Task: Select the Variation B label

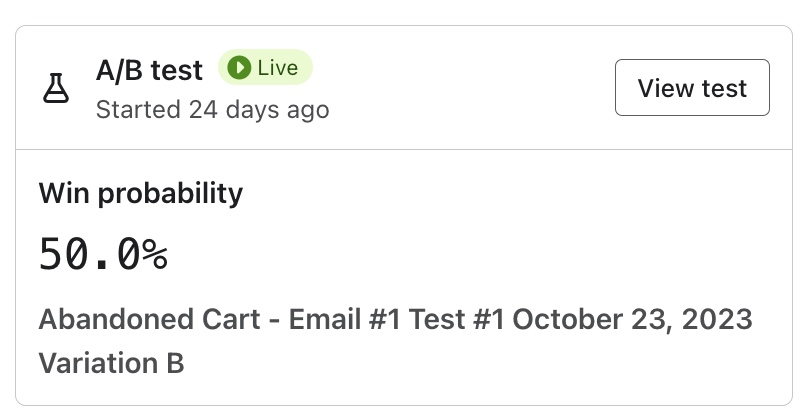Action: (x=111, y=363)
